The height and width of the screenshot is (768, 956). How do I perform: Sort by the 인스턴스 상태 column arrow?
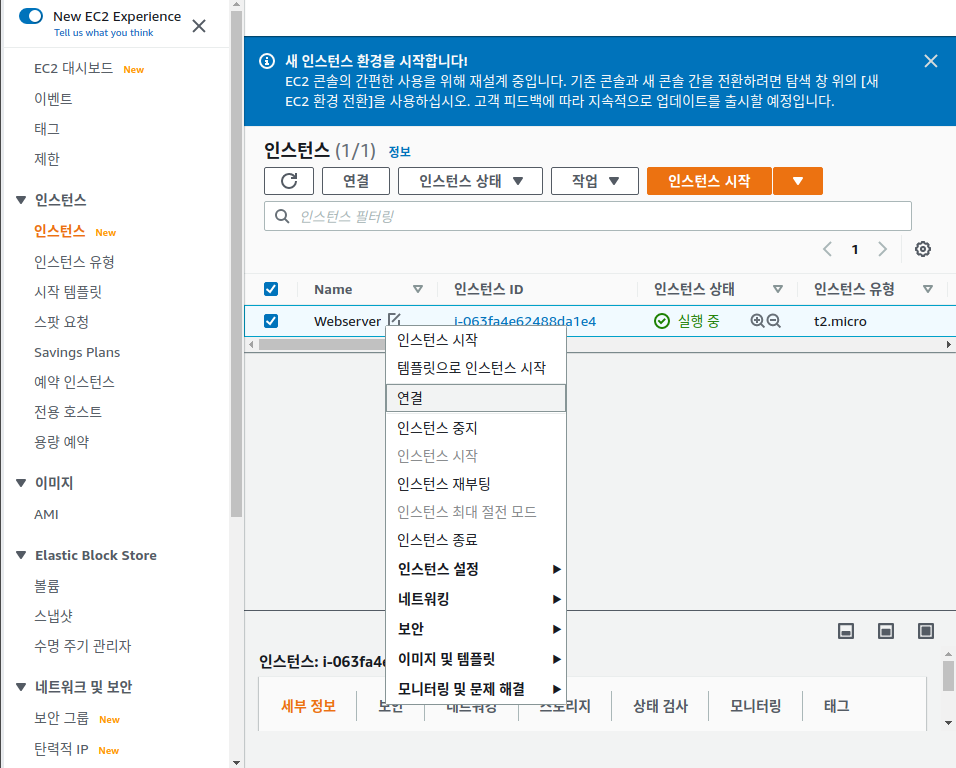(777, 289)
